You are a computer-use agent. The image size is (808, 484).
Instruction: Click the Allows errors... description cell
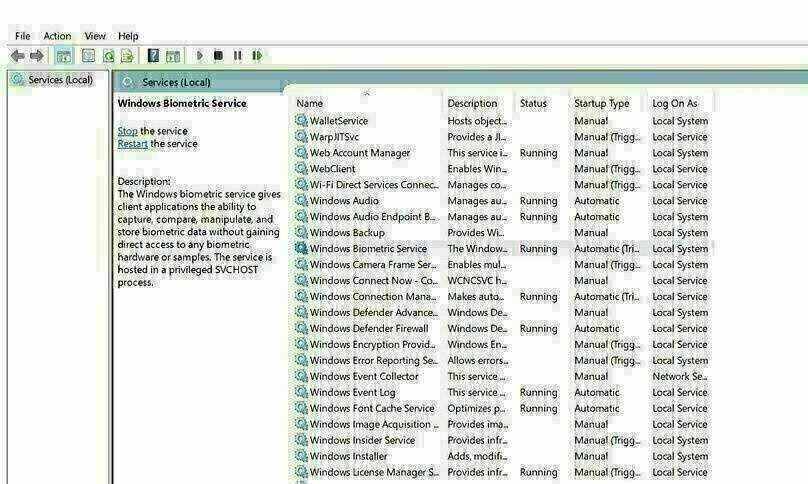pos(478,360)
